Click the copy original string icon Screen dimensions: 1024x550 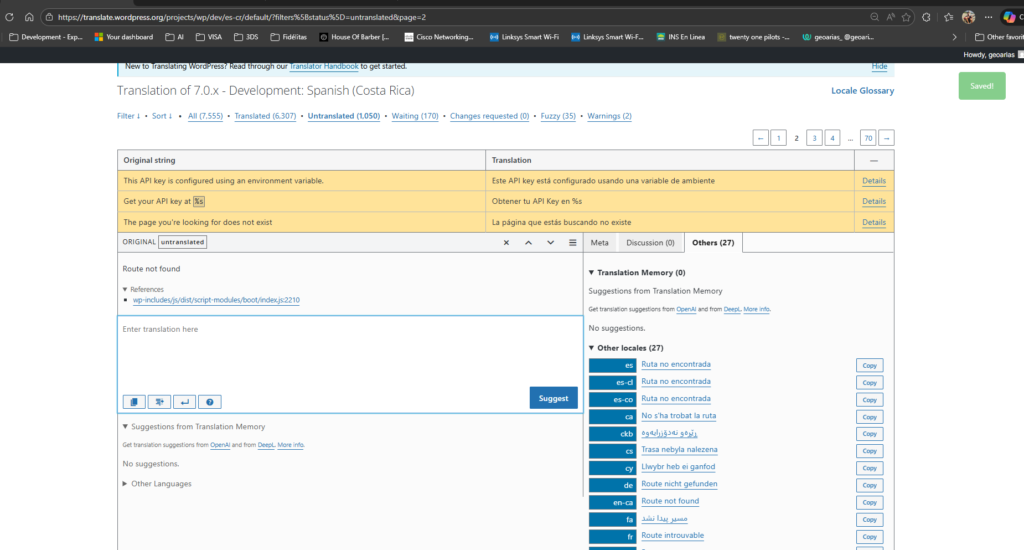133,402
